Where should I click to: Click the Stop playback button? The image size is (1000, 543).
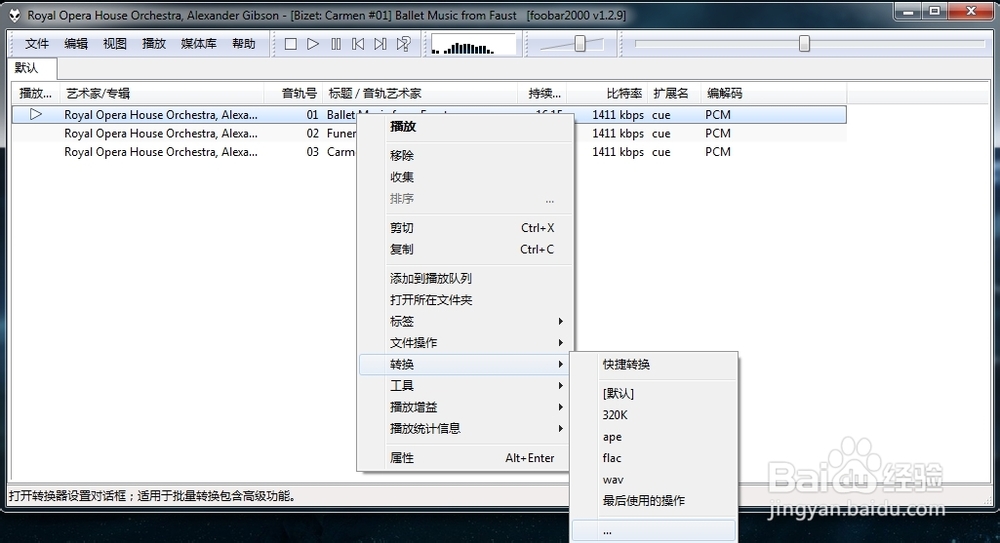(290, 44)
